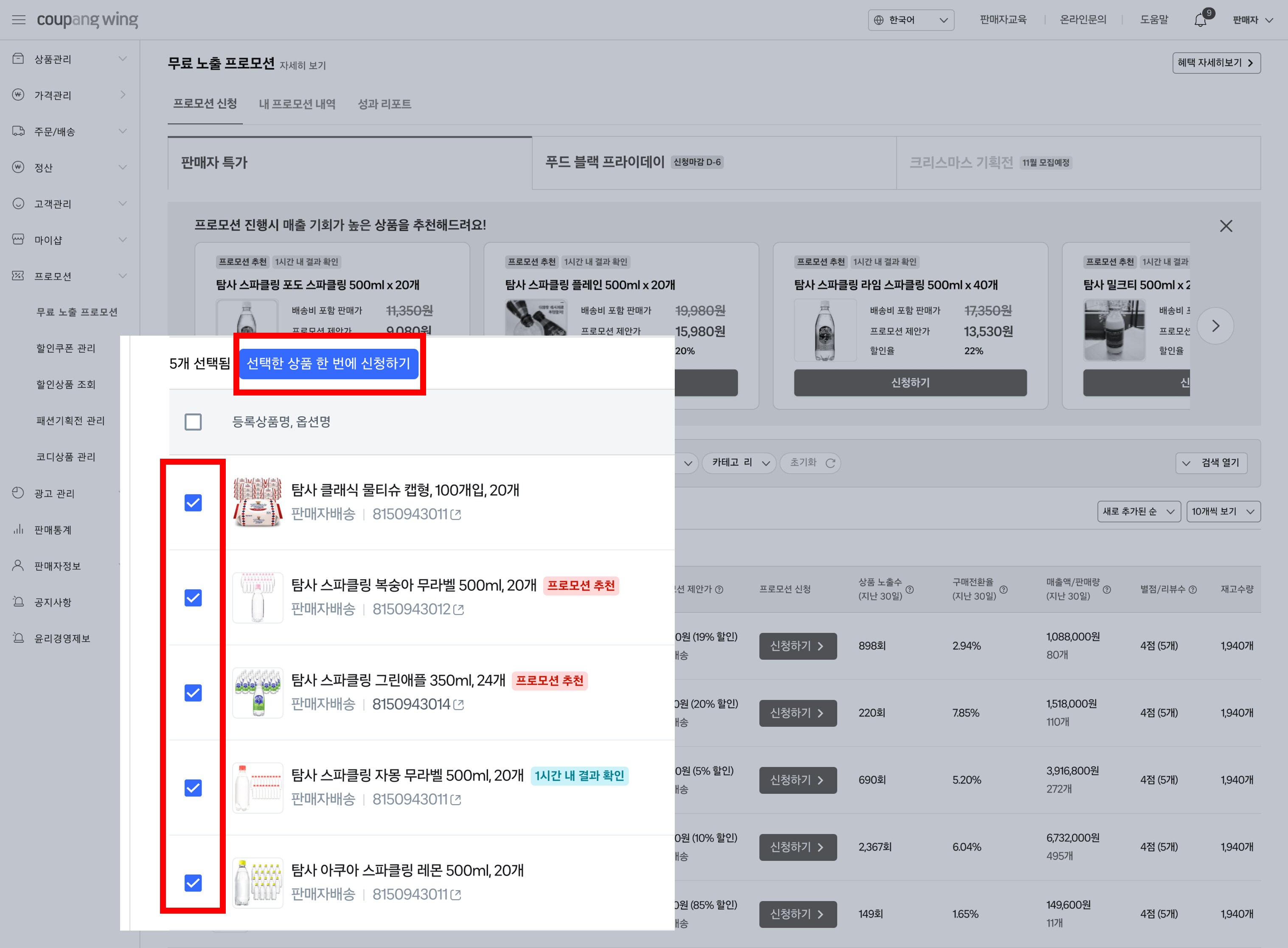
Task: Switch to the 내 프로모션 내역 tab
Action: 297,104
